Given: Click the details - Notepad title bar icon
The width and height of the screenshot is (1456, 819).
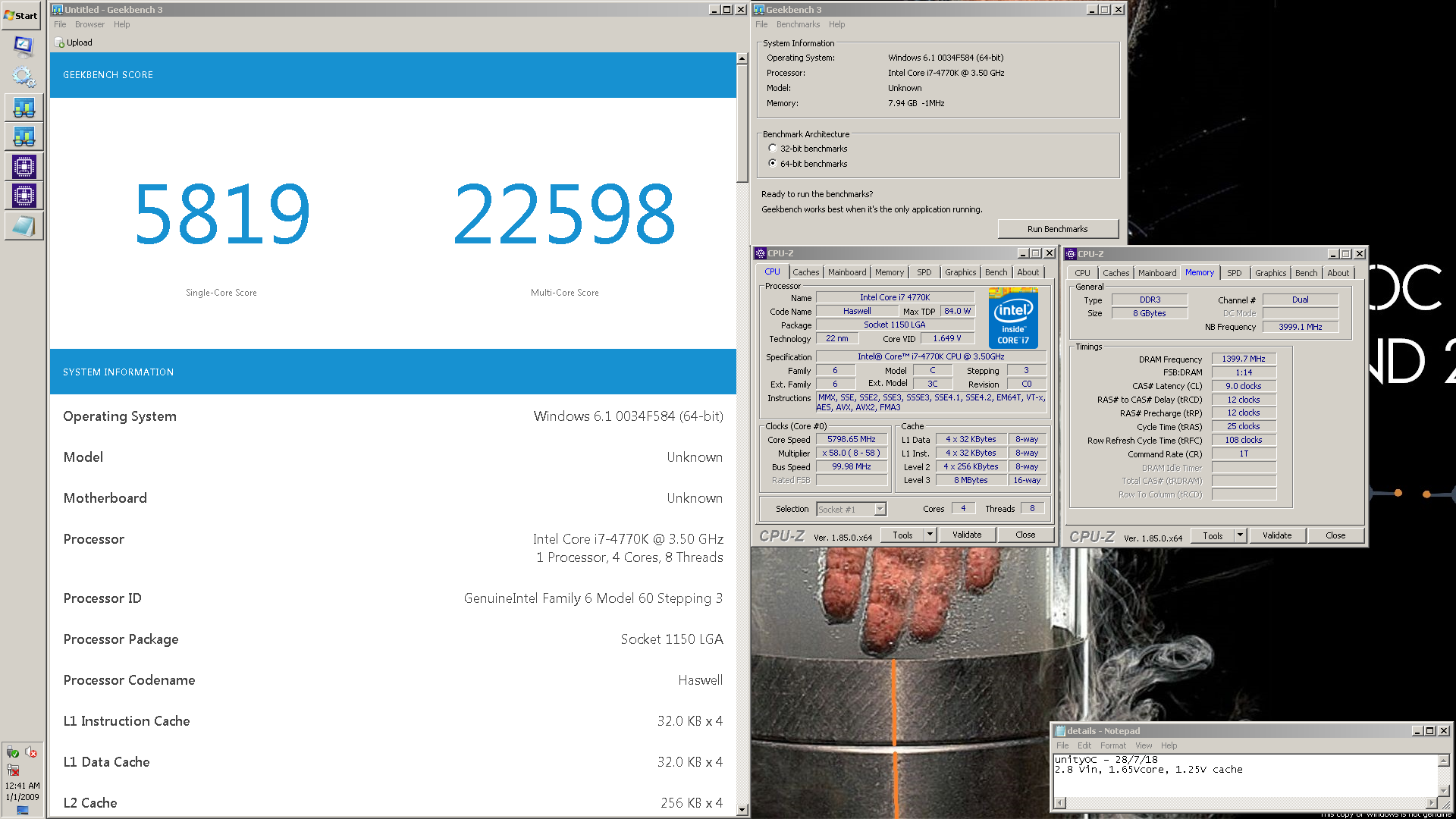Looking at the screenshot, I should point(1061,731).
